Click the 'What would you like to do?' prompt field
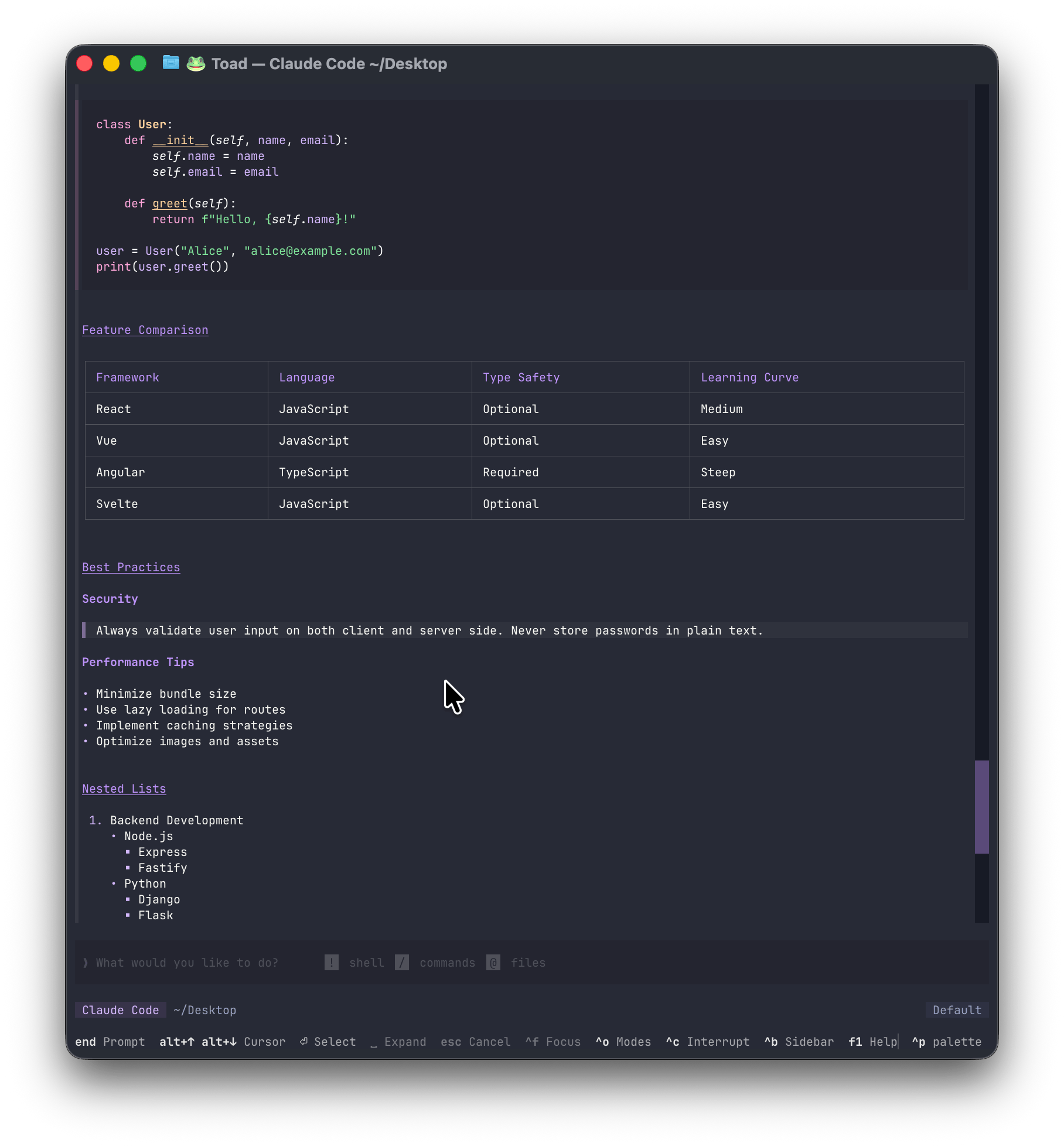The height and width of the screenshot is (1146, 1064). (187, 963)
